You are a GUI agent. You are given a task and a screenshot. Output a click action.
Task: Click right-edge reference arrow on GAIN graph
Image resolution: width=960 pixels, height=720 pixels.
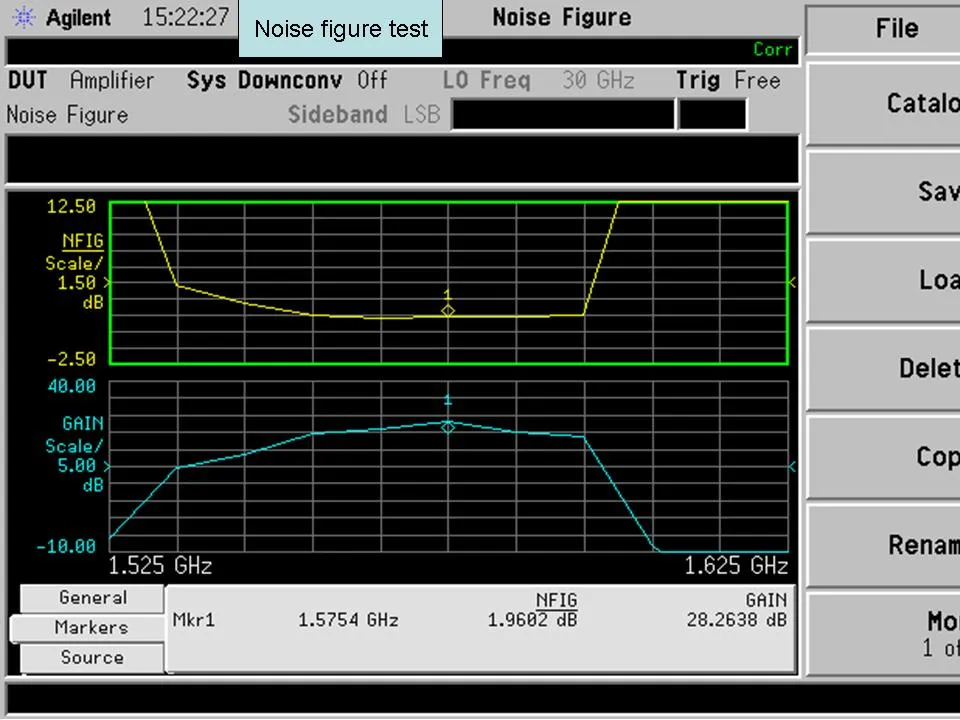coord(792,466)
